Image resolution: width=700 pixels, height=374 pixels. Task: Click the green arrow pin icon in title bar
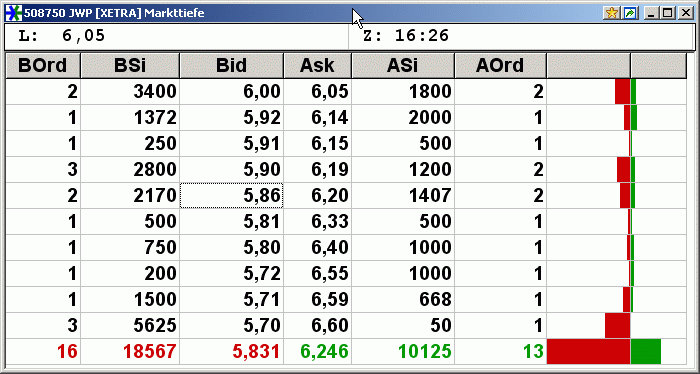point(630,13)
